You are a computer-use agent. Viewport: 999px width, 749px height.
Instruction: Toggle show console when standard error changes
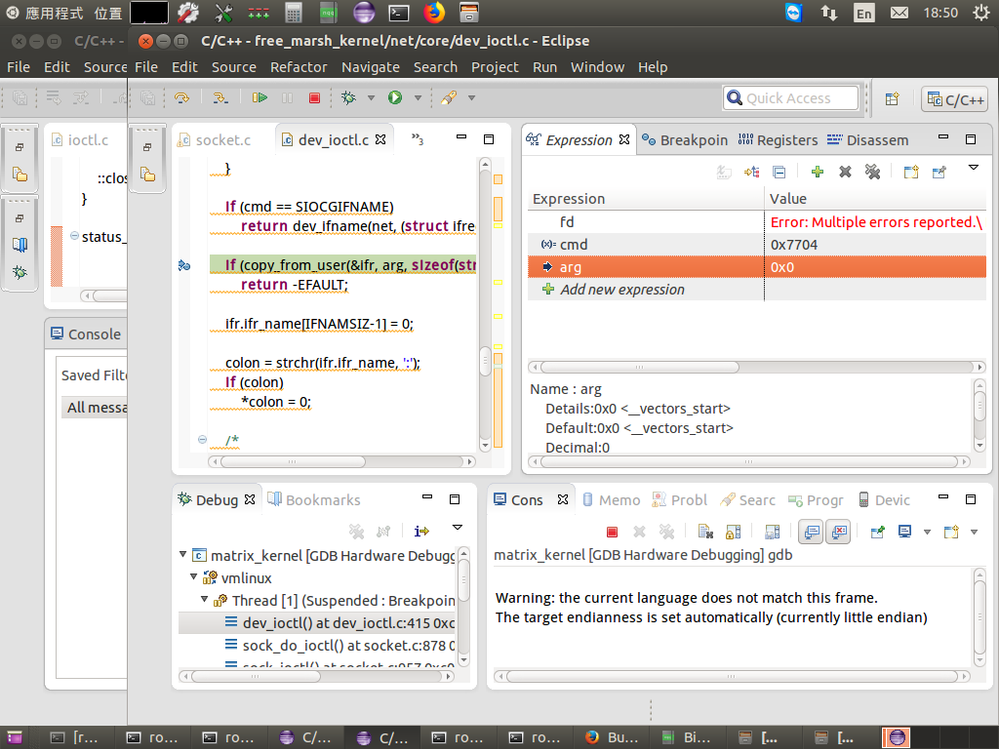839,532
